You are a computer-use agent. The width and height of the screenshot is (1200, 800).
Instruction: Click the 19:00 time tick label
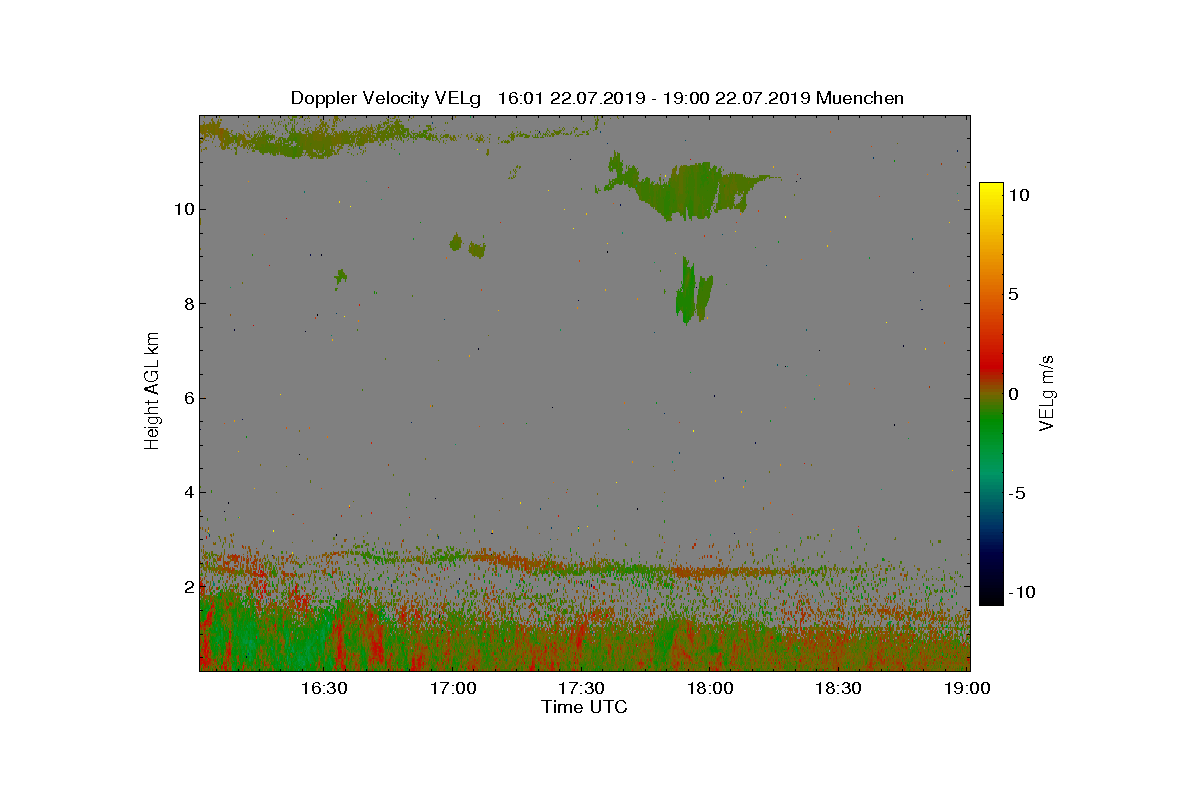(967, 689)
